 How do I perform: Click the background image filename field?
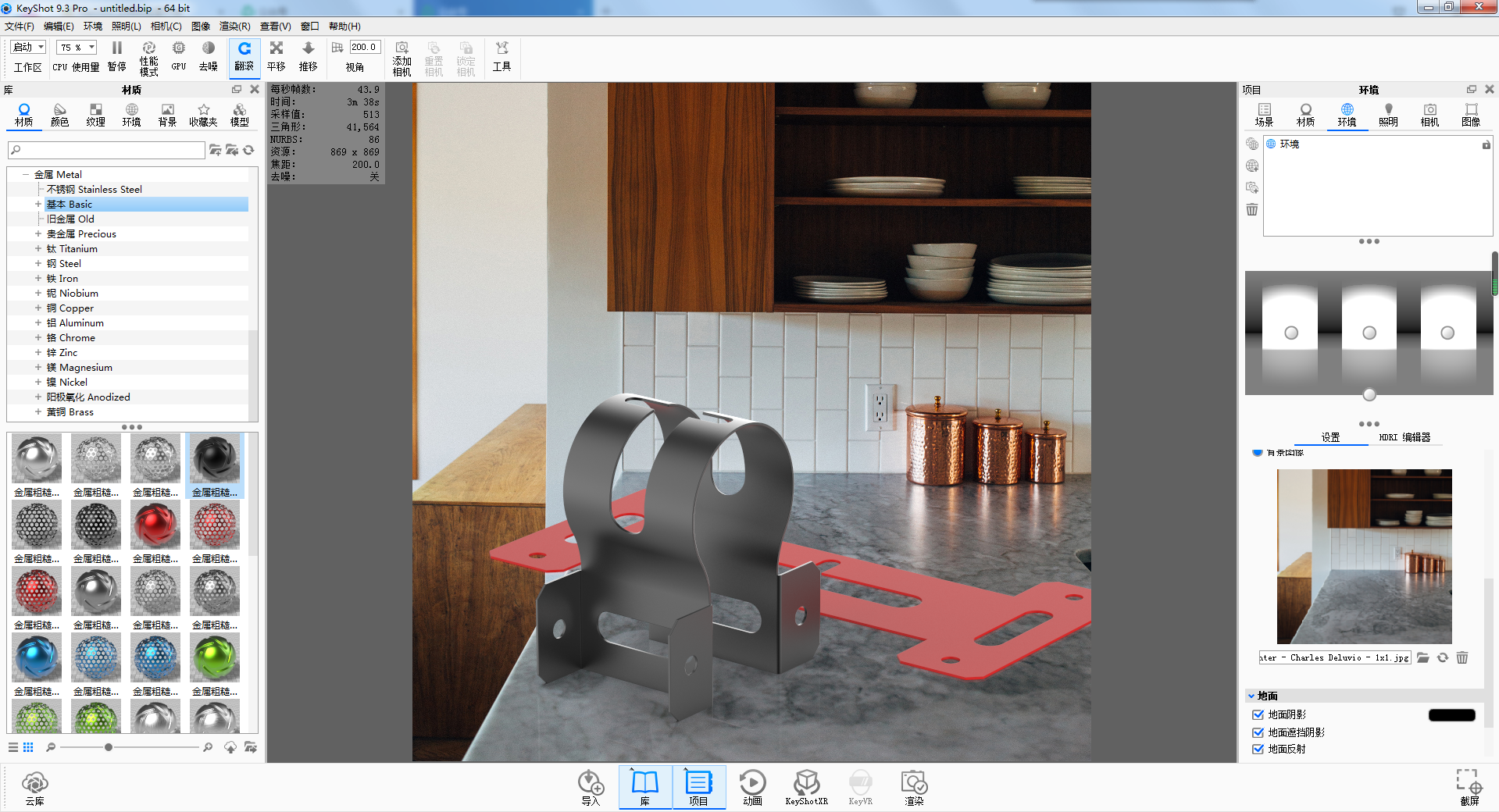1335,657
